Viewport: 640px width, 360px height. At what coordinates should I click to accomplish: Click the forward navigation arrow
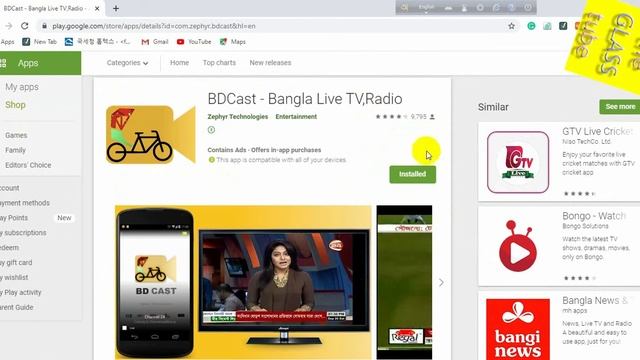(x=9, y=26)
